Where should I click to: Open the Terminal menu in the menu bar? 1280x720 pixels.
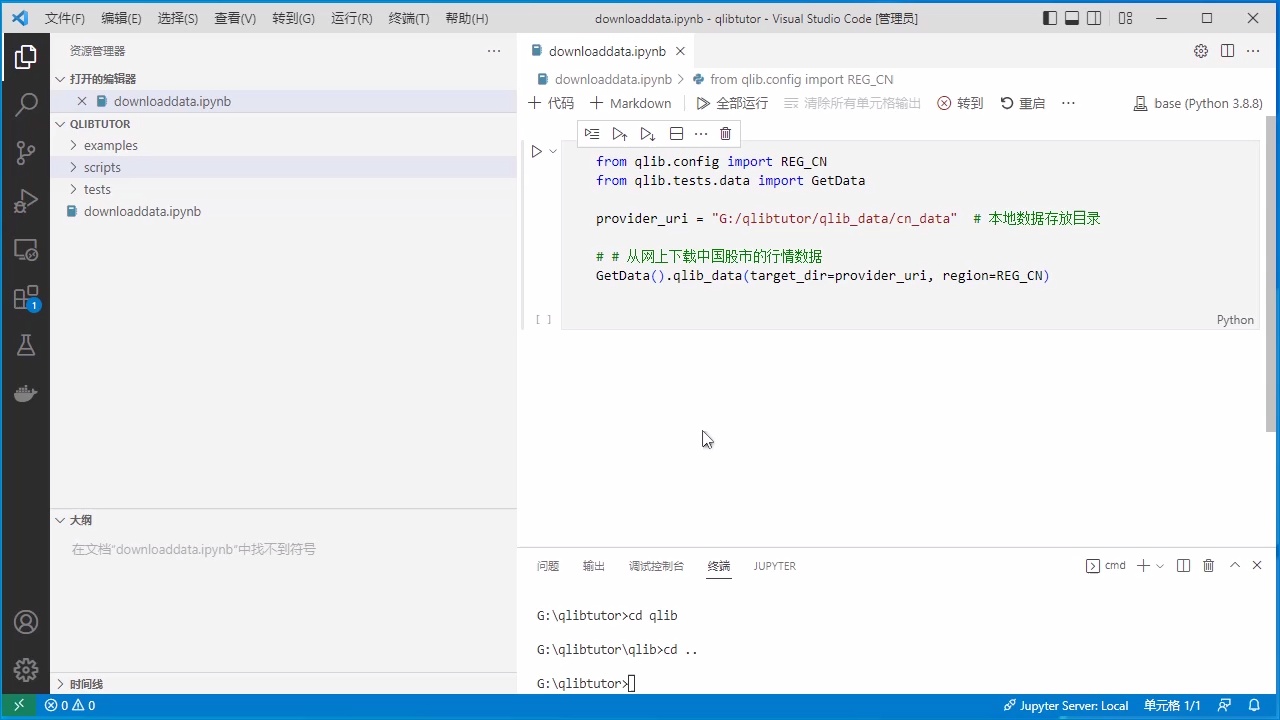(408, 18)
